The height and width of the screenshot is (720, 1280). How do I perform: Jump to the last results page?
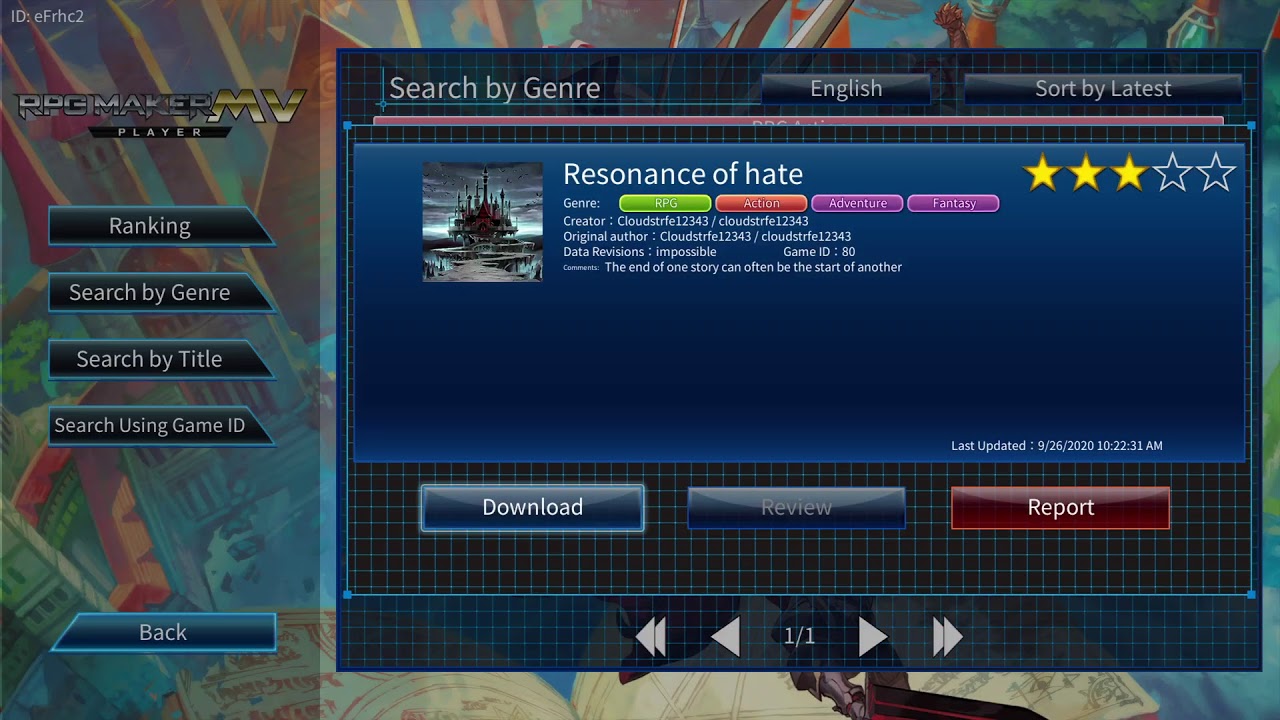coord(947,636)
